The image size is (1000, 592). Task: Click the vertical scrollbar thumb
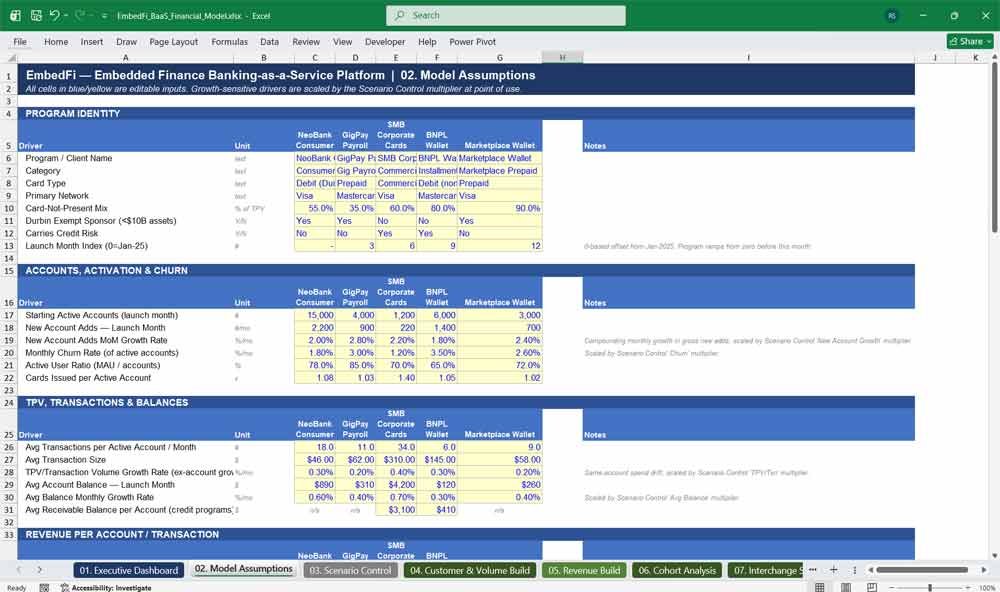click(x=994, y=147)
